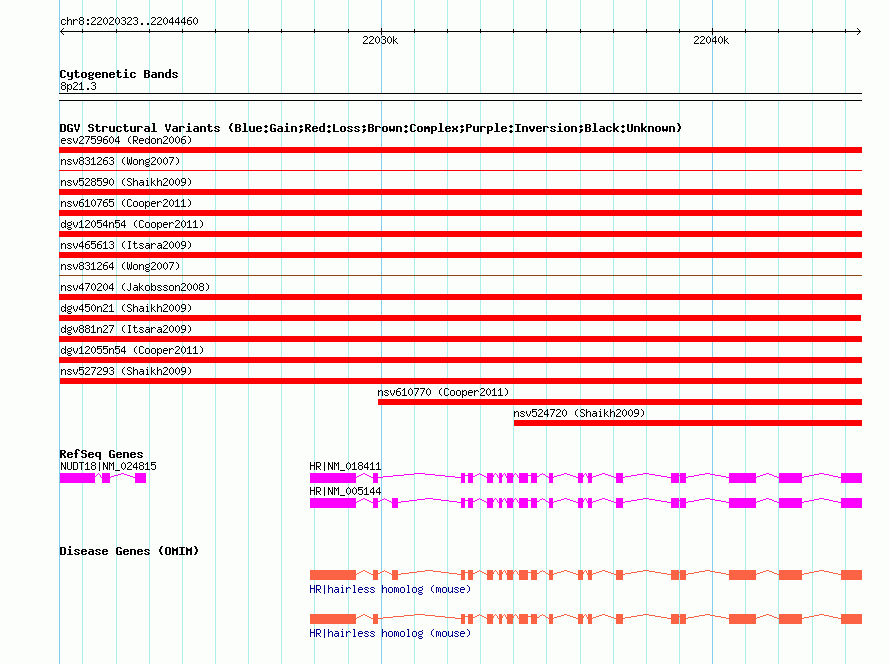890x664 pixels.
Task: Click the 8p21.3 band label
Action: [78, 86]
